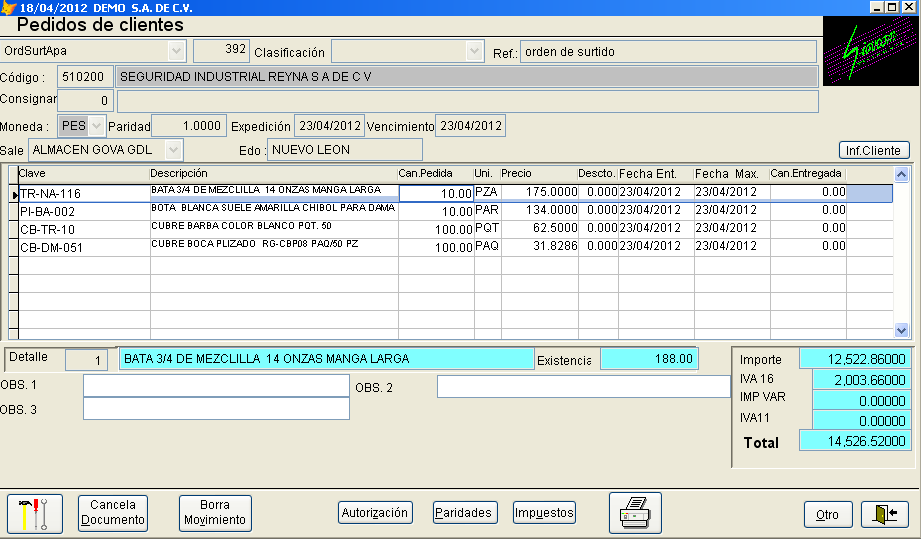Click the Ref. field 'orden de surtido'
921x539 pixels.
tap(668, 52)
